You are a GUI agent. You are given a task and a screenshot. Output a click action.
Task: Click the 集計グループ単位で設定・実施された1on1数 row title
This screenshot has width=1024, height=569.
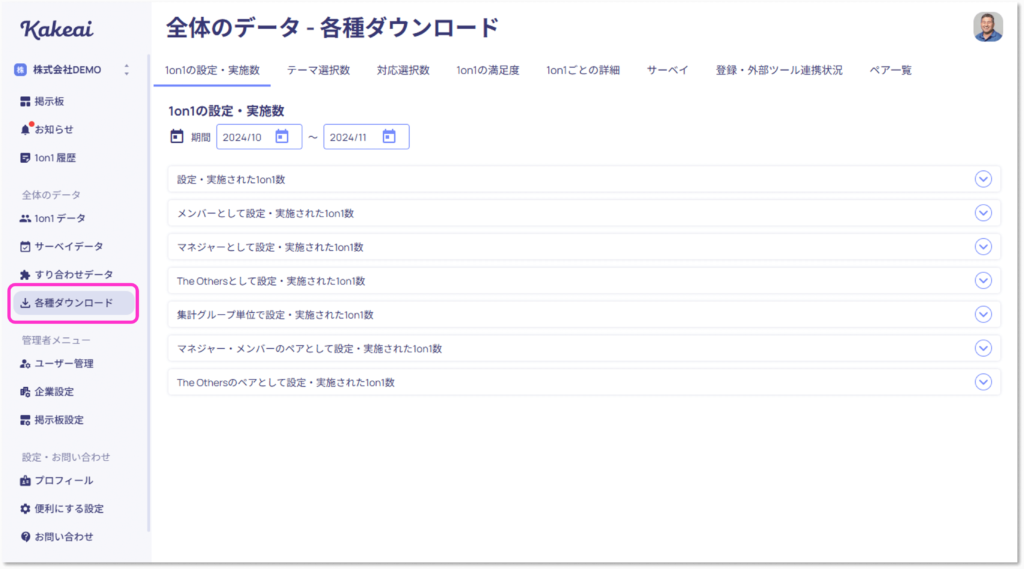click(x=275, y=314)
